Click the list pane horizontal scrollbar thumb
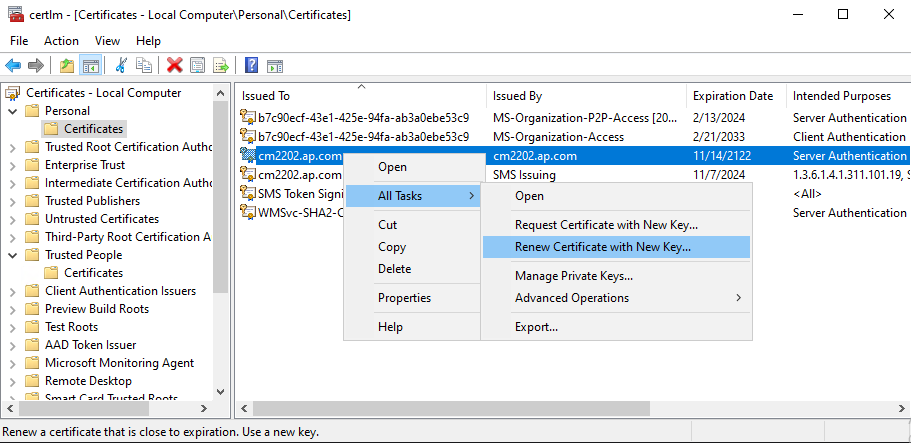 coord(451,409)
